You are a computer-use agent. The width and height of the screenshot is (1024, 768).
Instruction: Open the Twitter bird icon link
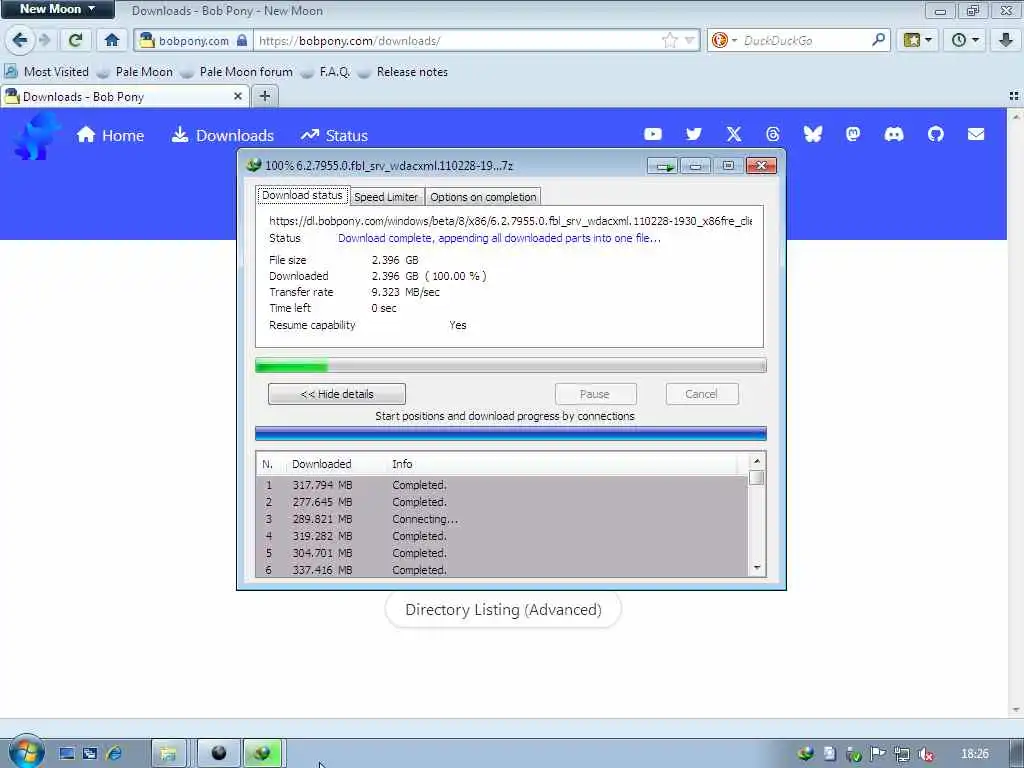pos(694,135)
